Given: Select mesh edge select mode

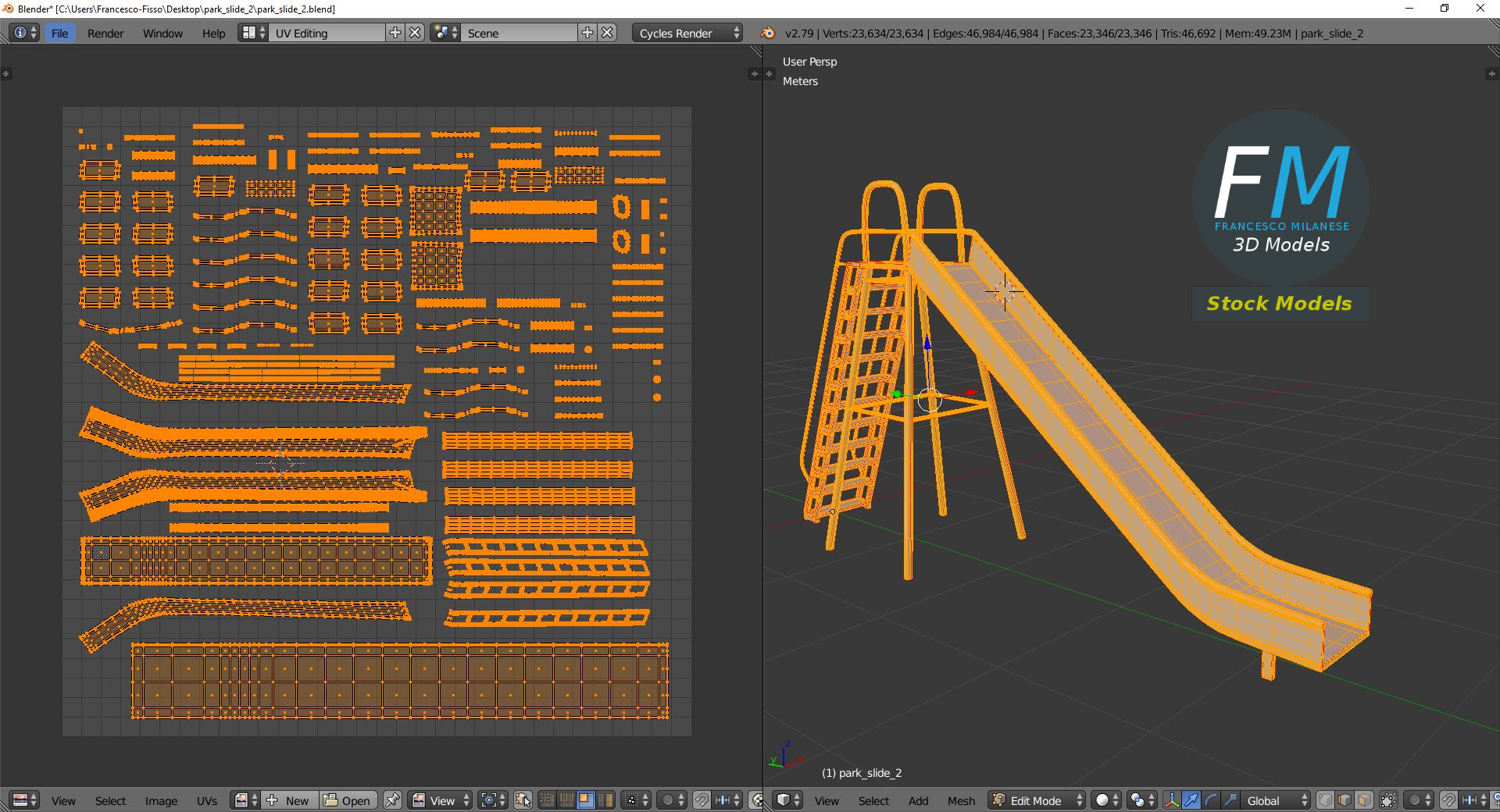Looking at the screenshot, I should click(1345, 800).
